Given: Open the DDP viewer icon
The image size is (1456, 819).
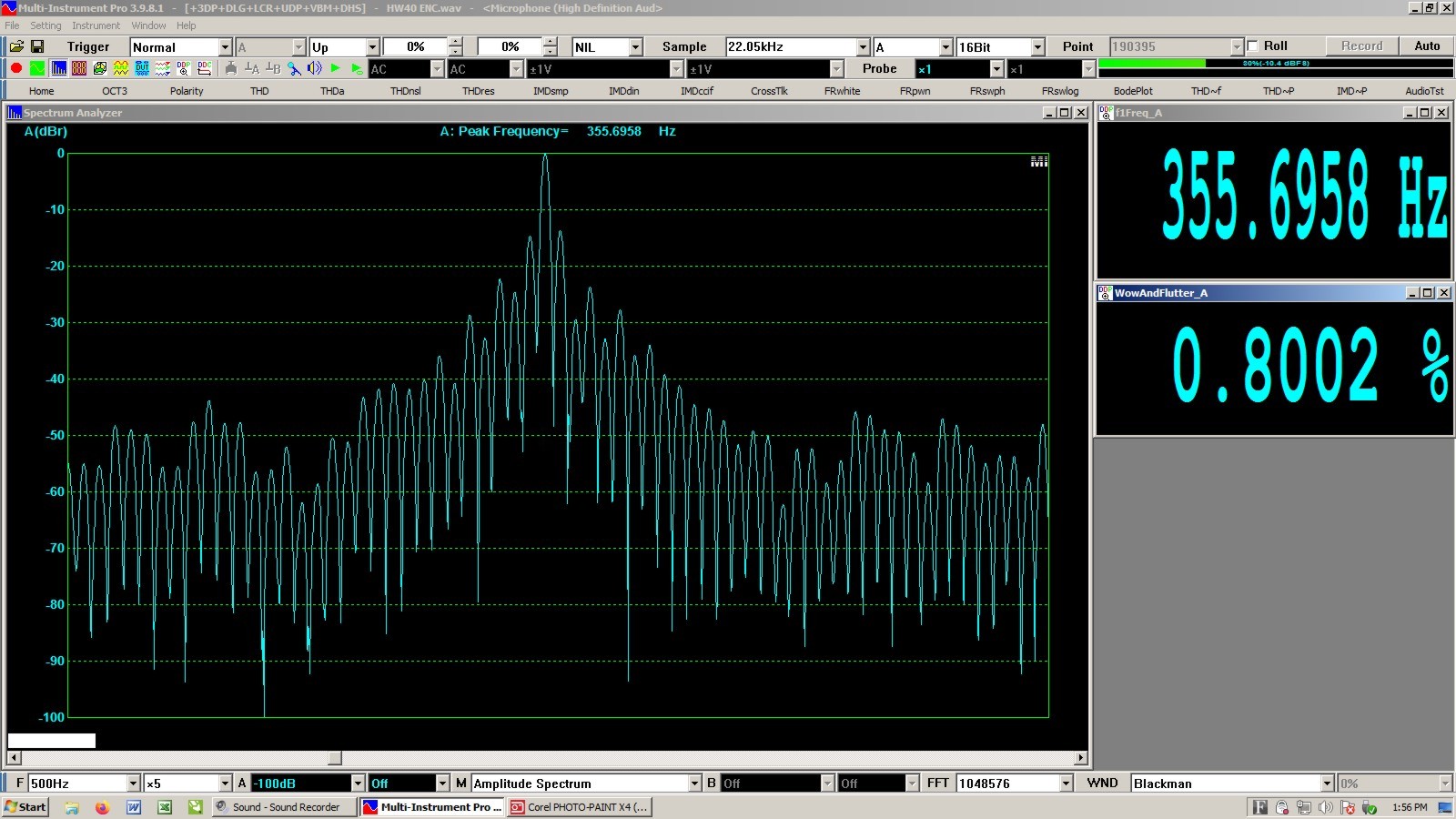Looking at the screenshot, I should tap(184, 68).
